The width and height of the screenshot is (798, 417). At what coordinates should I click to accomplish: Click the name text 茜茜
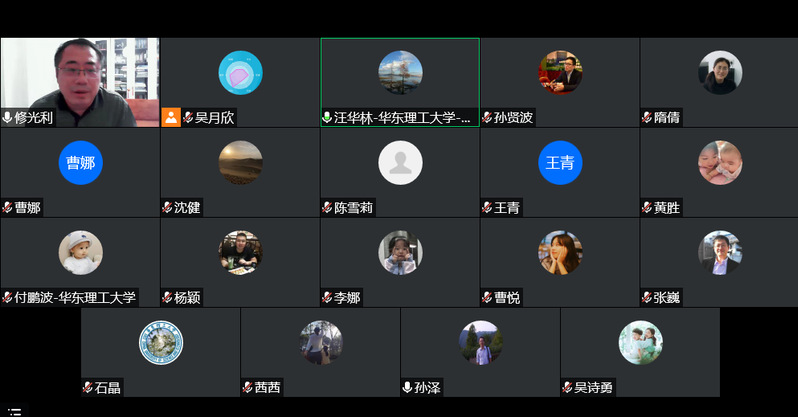click(267, 387)
